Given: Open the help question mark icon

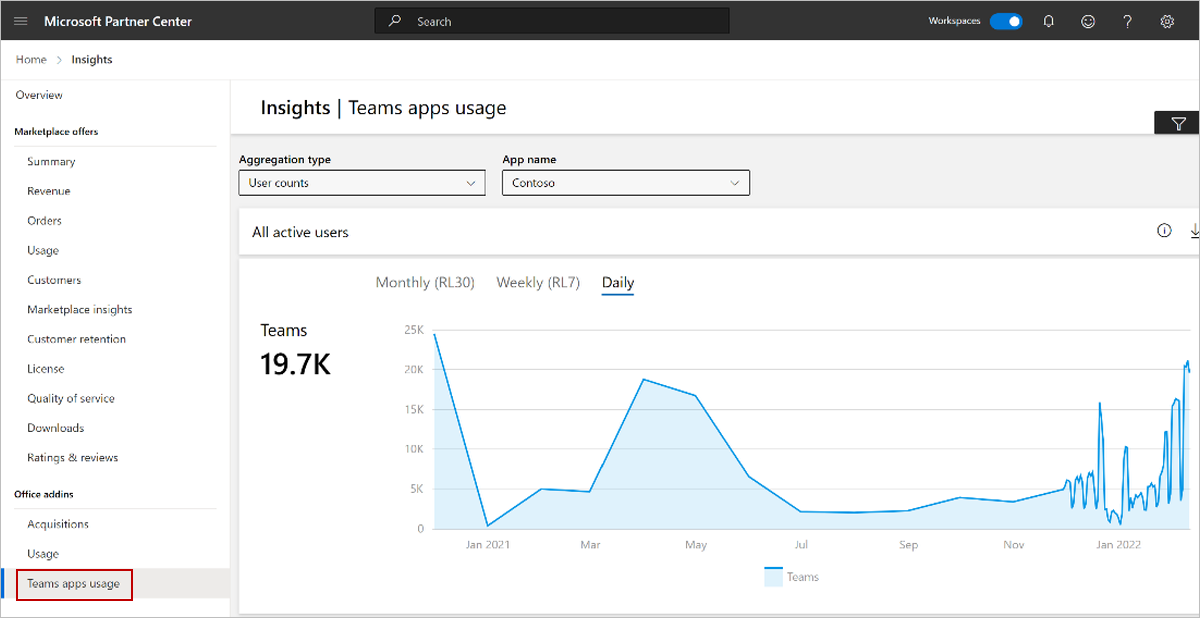Looking at the screenshot, I should [x=1127, y=21].
